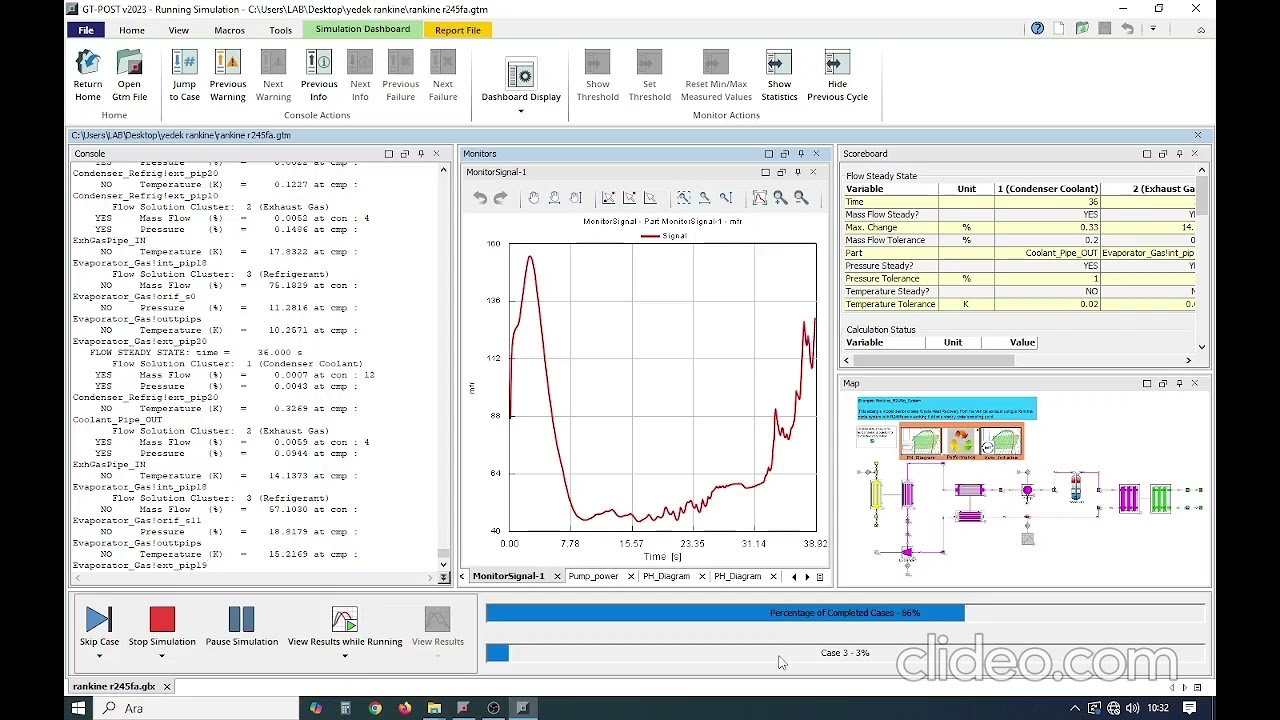Jump to Case in console actions
Screen dimensions: 1280x720
click(x=184, y=76)
